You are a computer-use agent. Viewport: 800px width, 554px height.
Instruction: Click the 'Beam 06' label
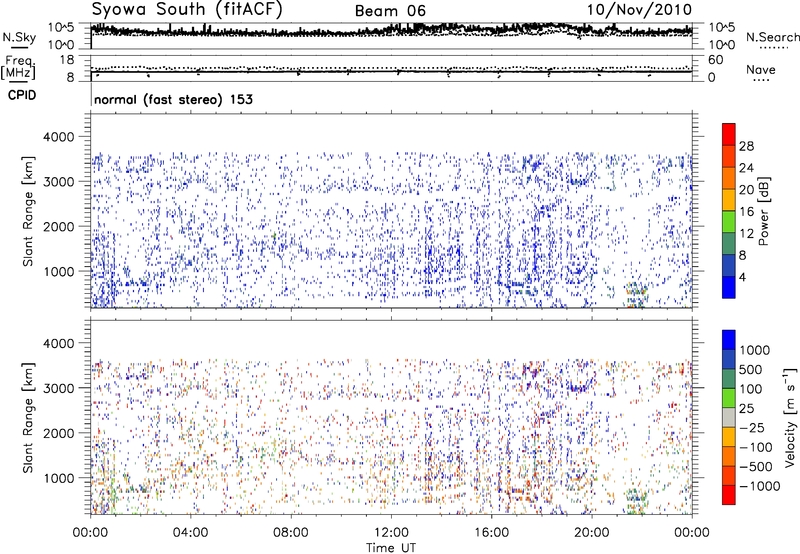click(390, 11)
